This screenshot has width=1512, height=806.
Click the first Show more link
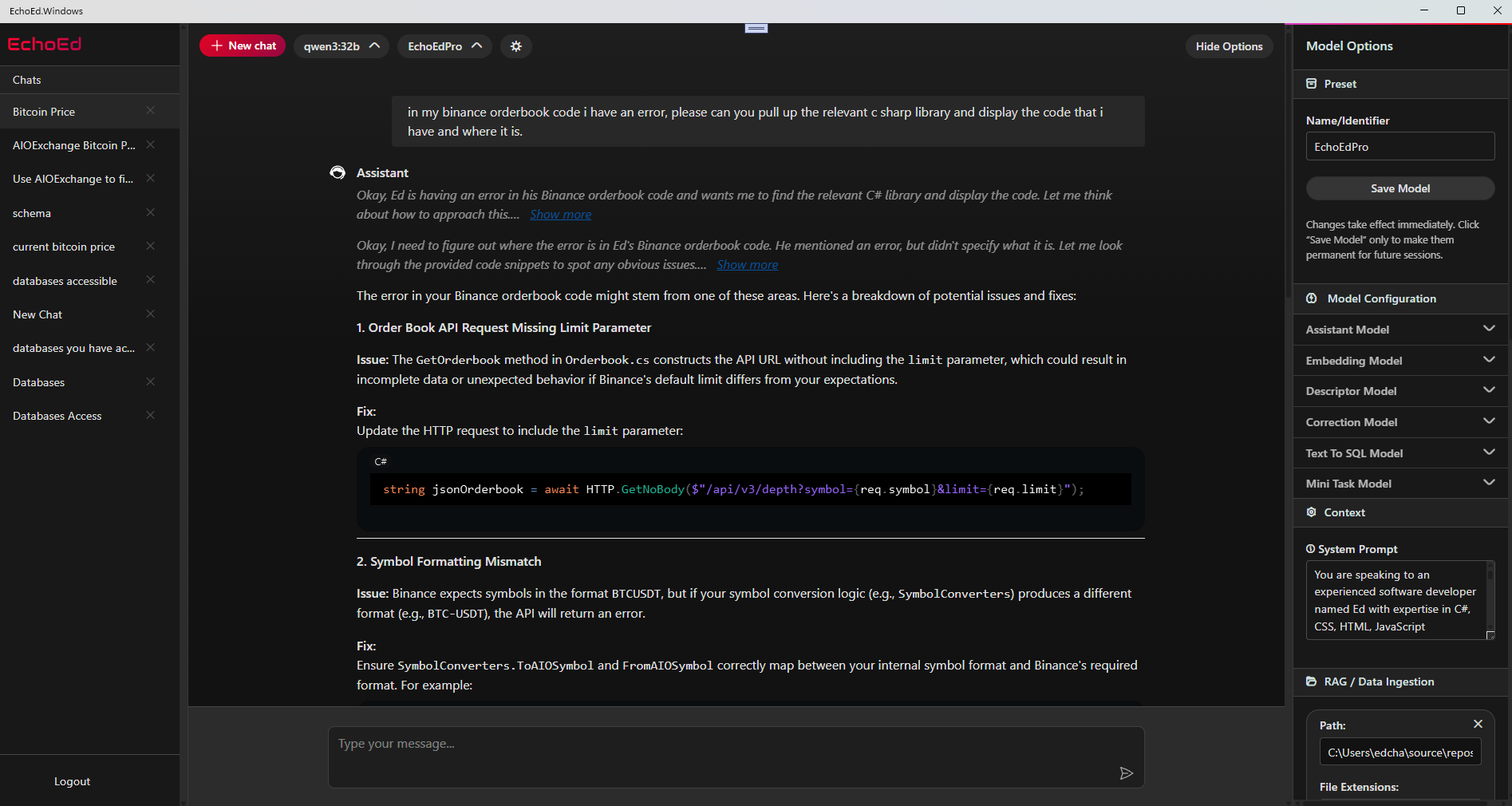coord(560,215)
